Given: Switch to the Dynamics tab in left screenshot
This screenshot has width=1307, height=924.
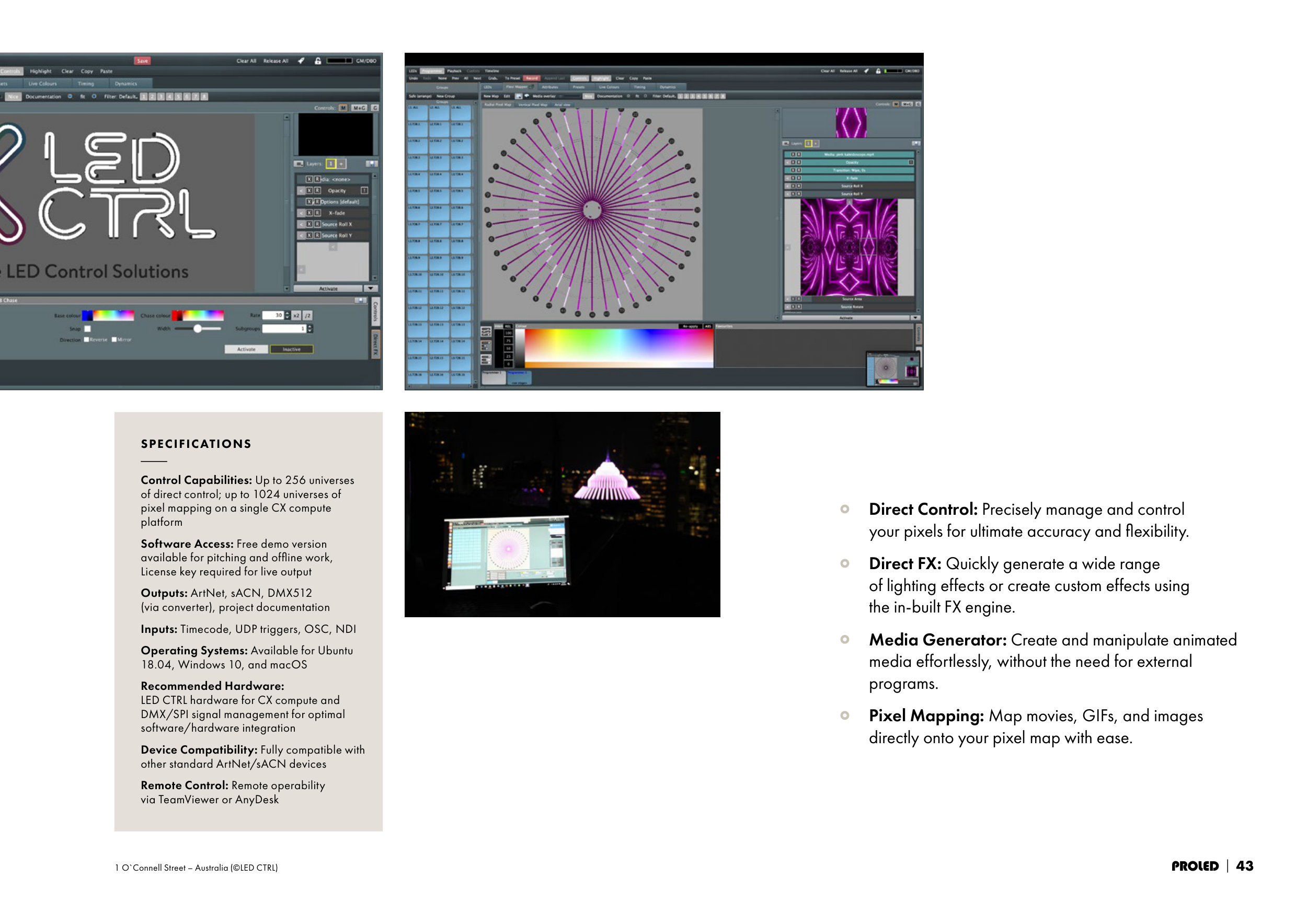Looking at the screenshot, I should [x=126, y=84].
